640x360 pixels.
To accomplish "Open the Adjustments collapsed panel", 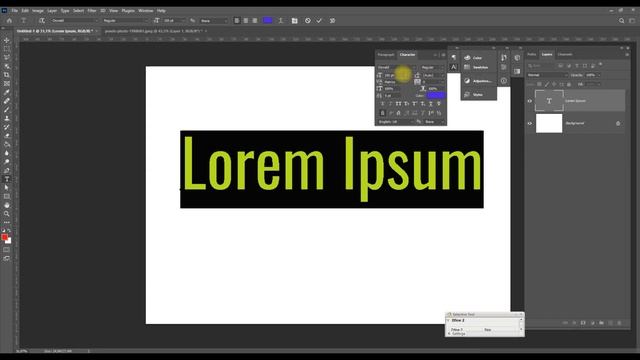I will (x=478, y=81).
